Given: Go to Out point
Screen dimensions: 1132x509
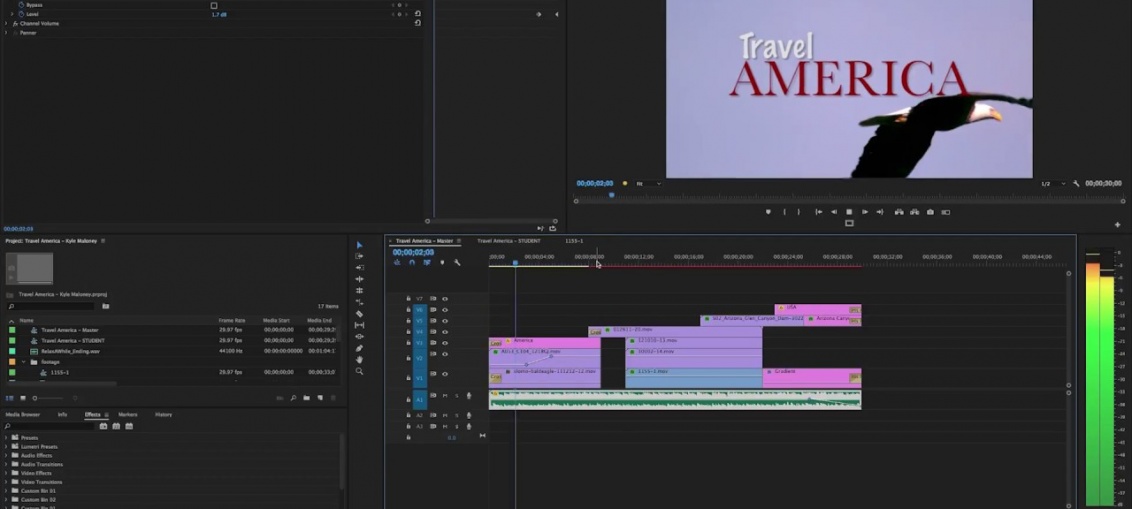Looking at the screenshot, I should (x=879, y=212).
